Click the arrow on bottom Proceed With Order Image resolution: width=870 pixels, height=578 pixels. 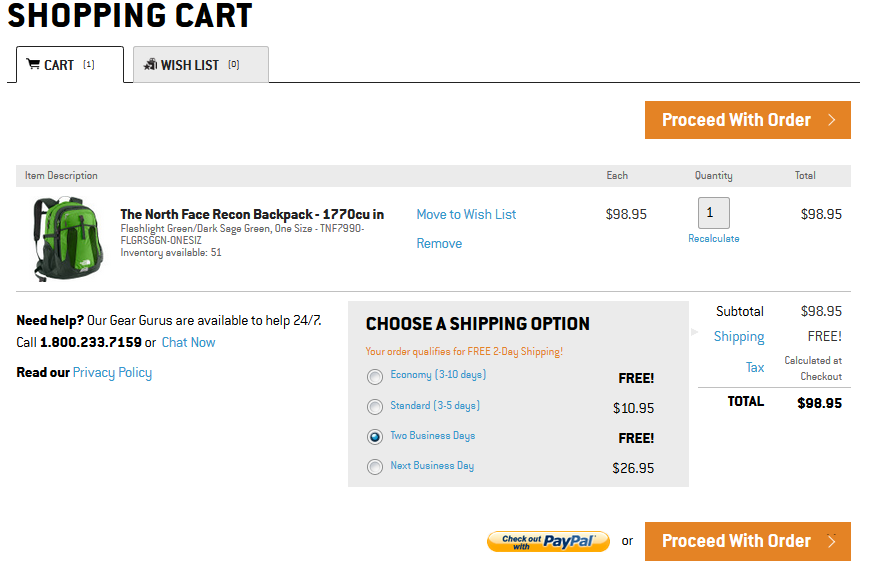click(832, 541)
